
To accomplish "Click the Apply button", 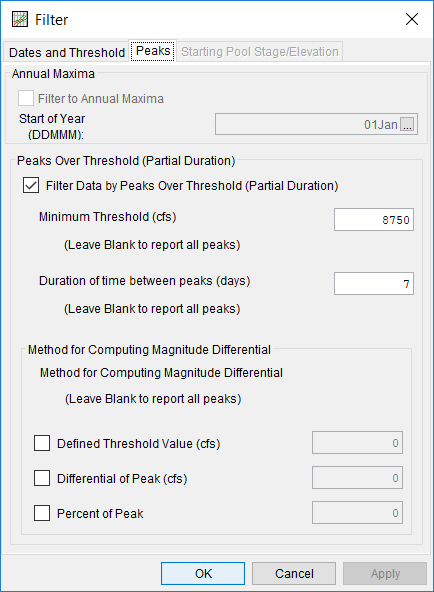I will (x=385, y=574).
